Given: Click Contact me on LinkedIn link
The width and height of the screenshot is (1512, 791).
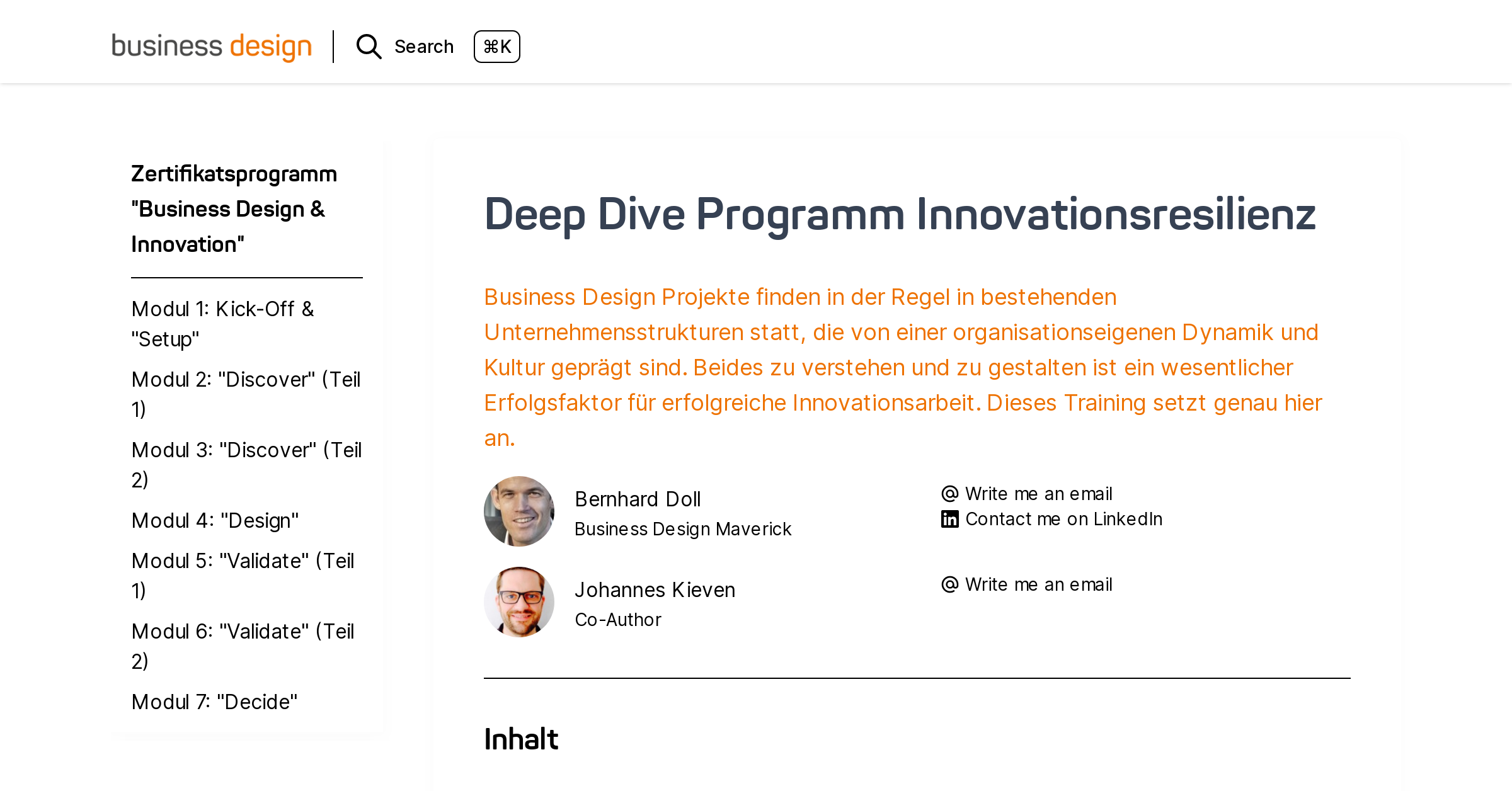Looking at the screenshot, I should point(1063,518).
